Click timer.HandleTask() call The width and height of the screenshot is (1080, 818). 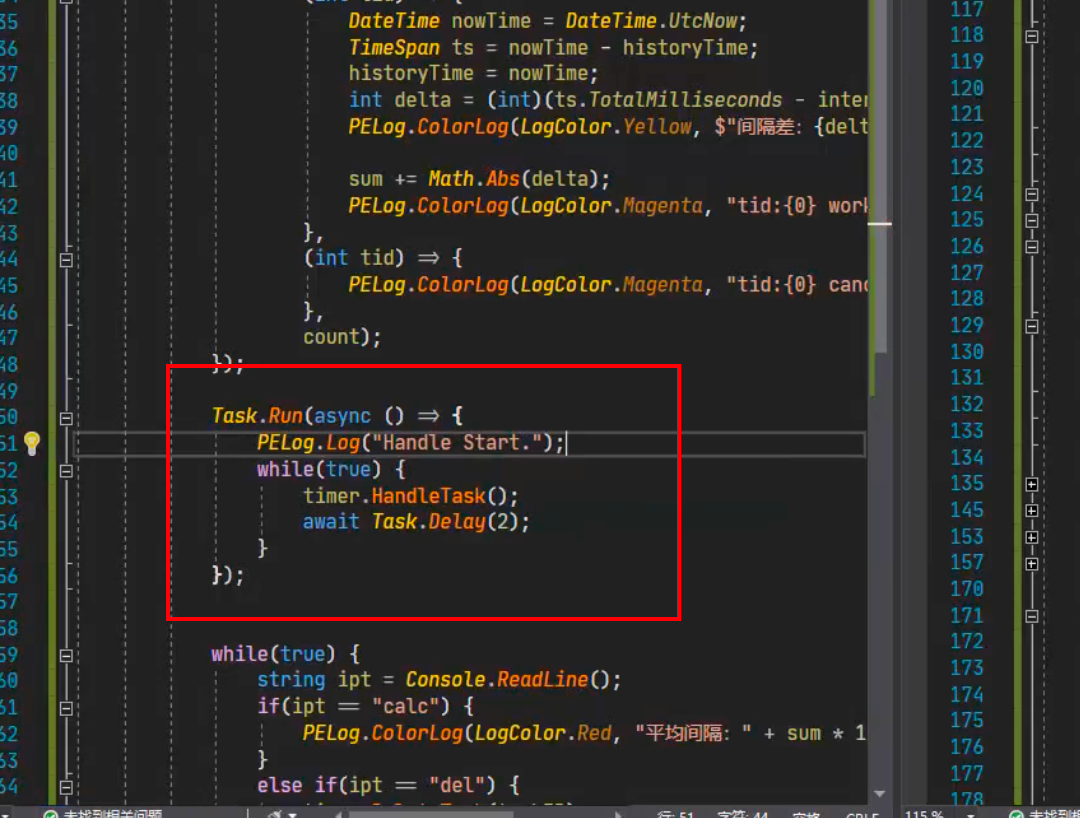click(411, 496)
